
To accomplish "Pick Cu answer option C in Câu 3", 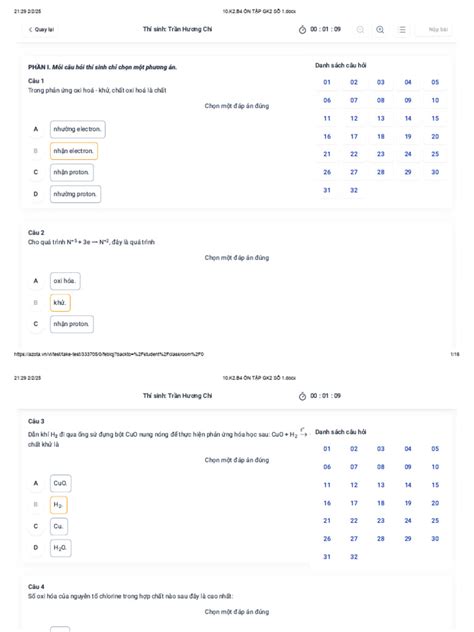I will [x=58, y=526].
